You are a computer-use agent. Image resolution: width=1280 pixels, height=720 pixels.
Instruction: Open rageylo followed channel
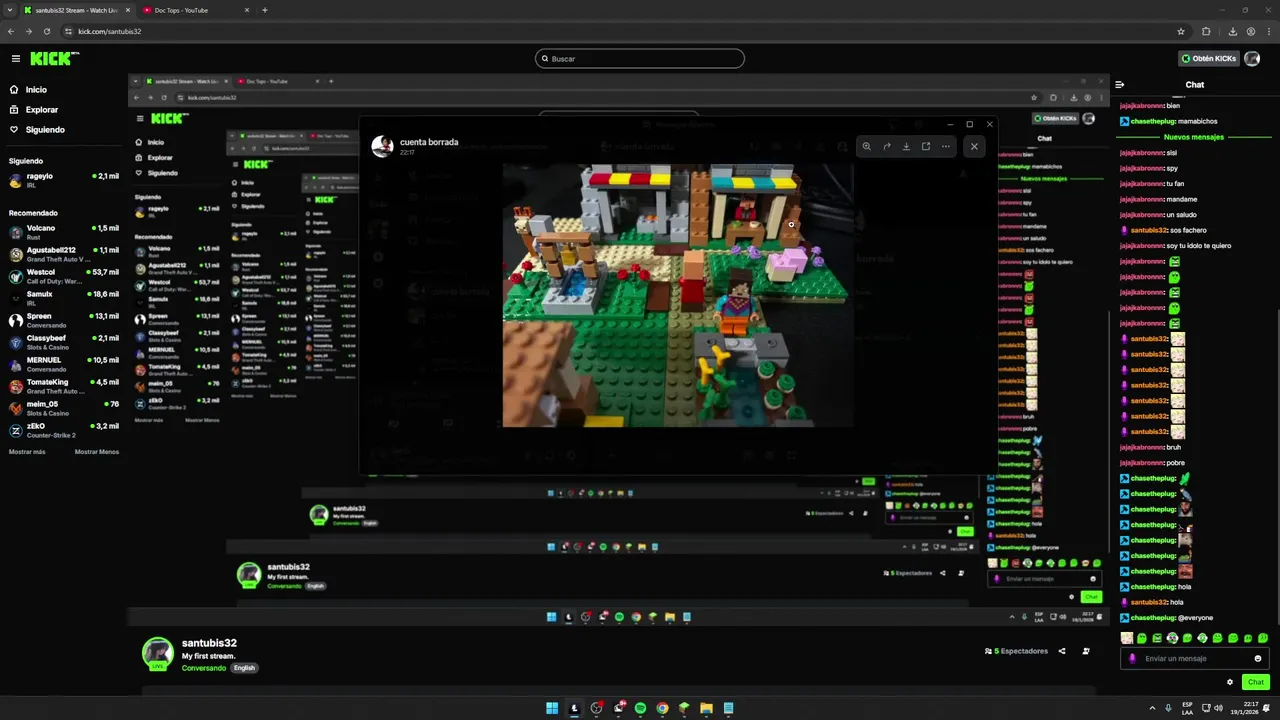tap(64, 180)
